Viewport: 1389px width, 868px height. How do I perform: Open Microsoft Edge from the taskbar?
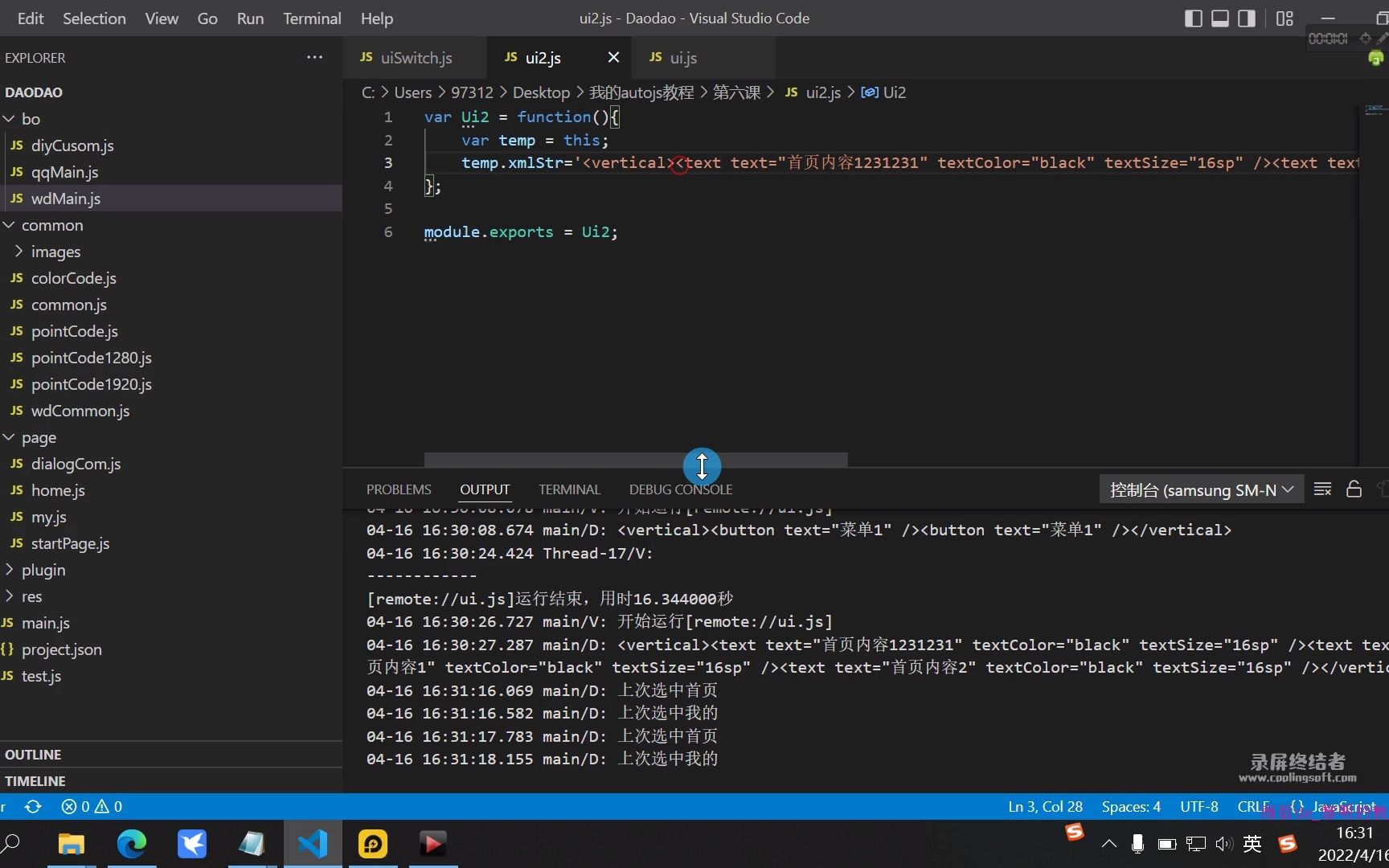(x=132, y=844)
